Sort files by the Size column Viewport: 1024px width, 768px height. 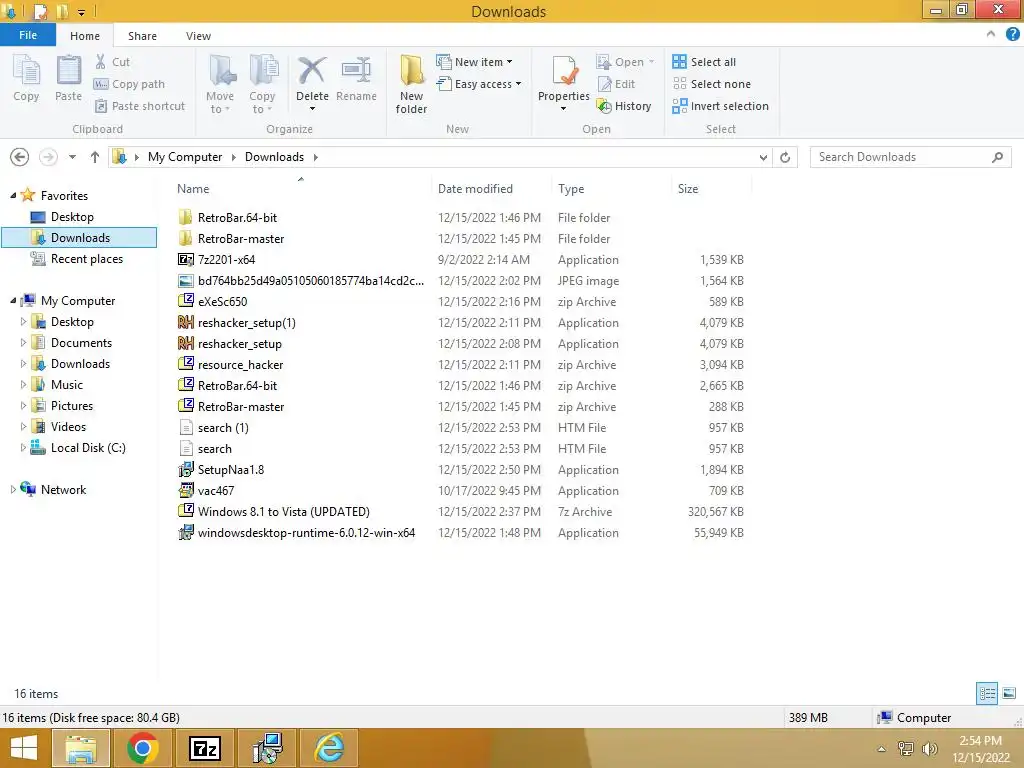pyautogui.click(x=688, y=189)
